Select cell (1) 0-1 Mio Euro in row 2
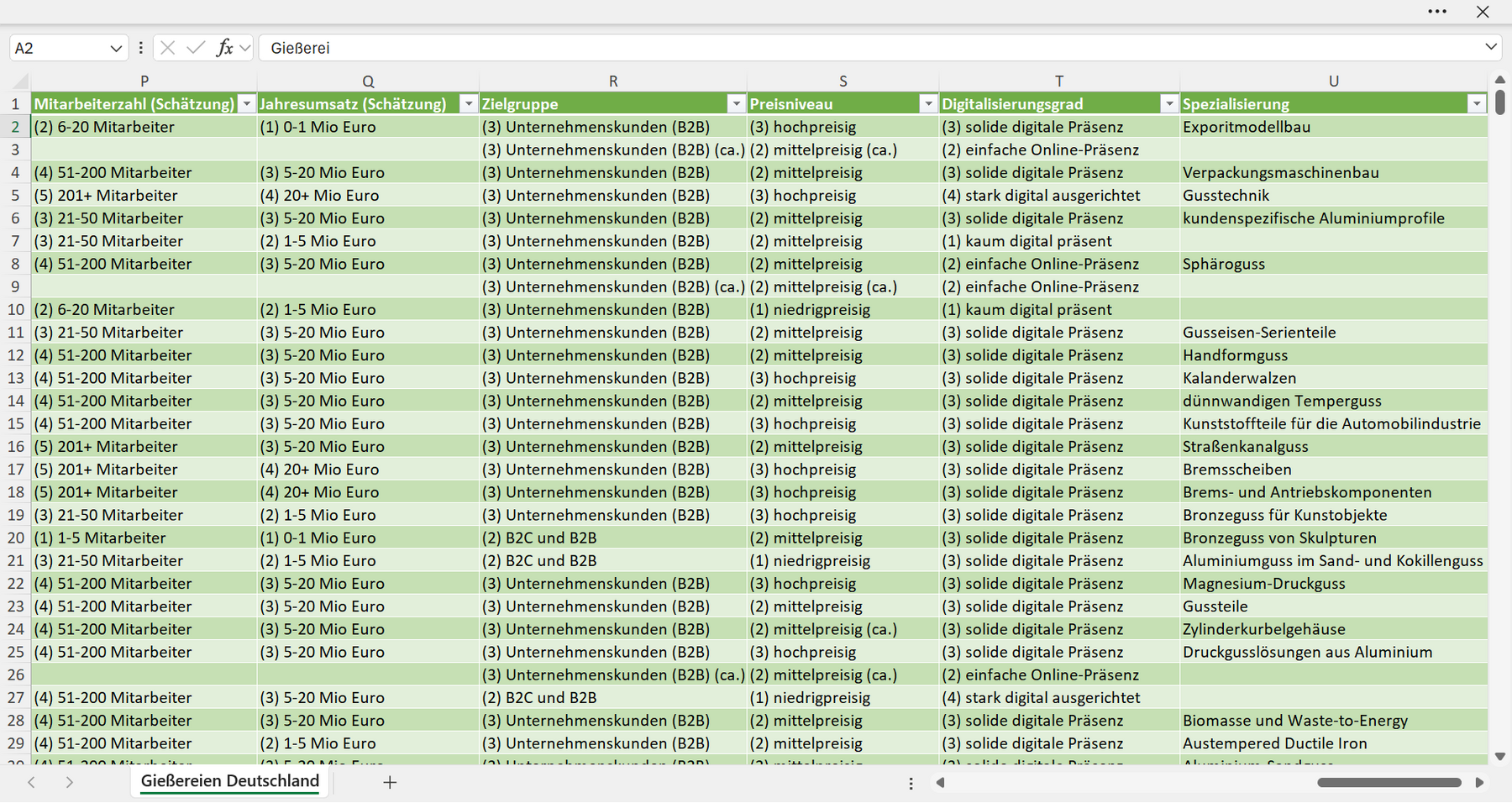Image resolution: width=1512 pixels, height=803 pixels. pyautogui.click(x=368, y=128)
